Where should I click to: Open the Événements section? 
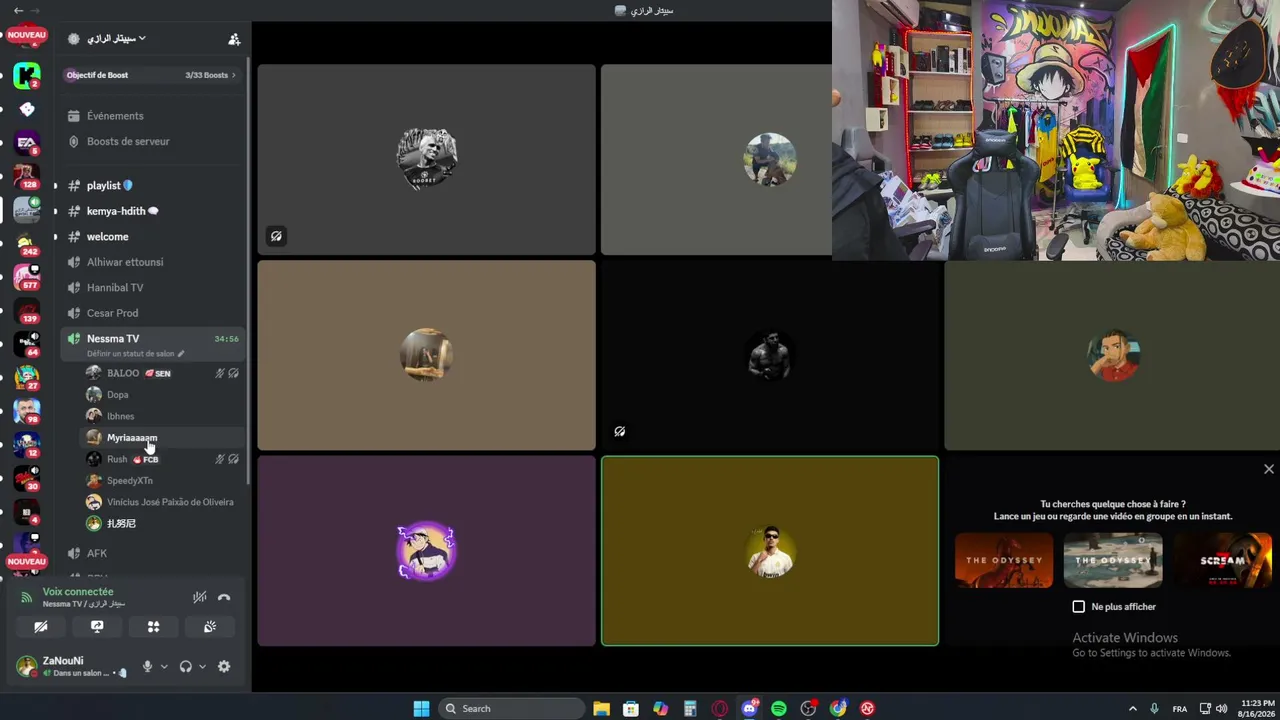point(153,116)
